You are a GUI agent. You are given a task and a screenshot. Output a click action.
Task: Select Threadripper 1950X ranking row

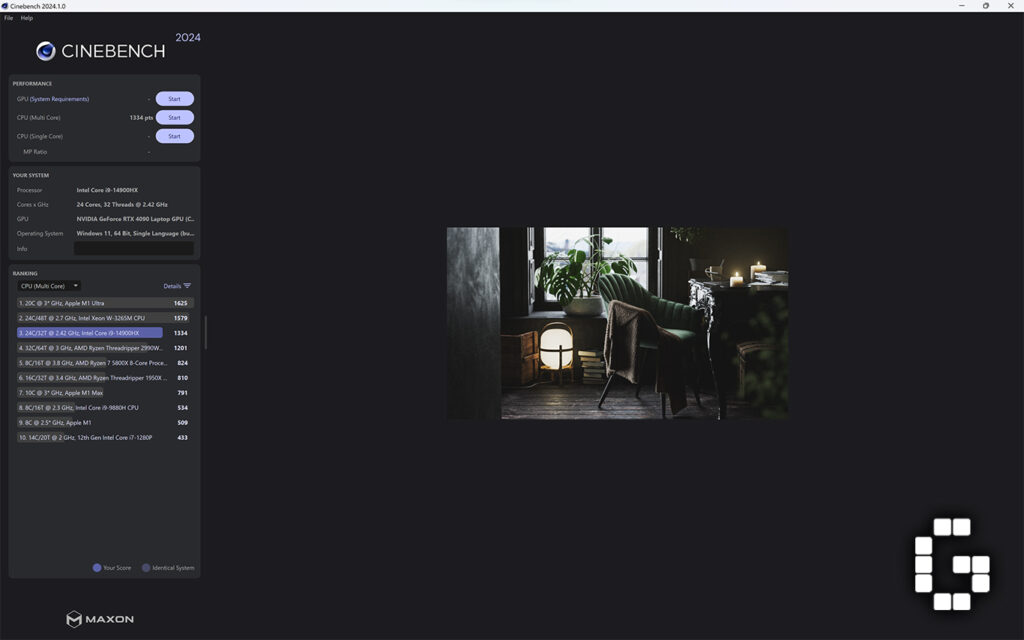pyautogui.click(x=105, y=378)
